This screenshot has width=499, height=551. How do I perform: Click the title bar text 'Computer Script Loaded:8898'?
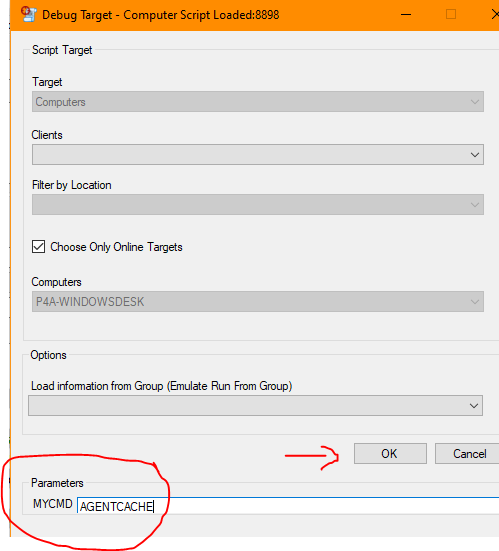[x=201, y=15]
